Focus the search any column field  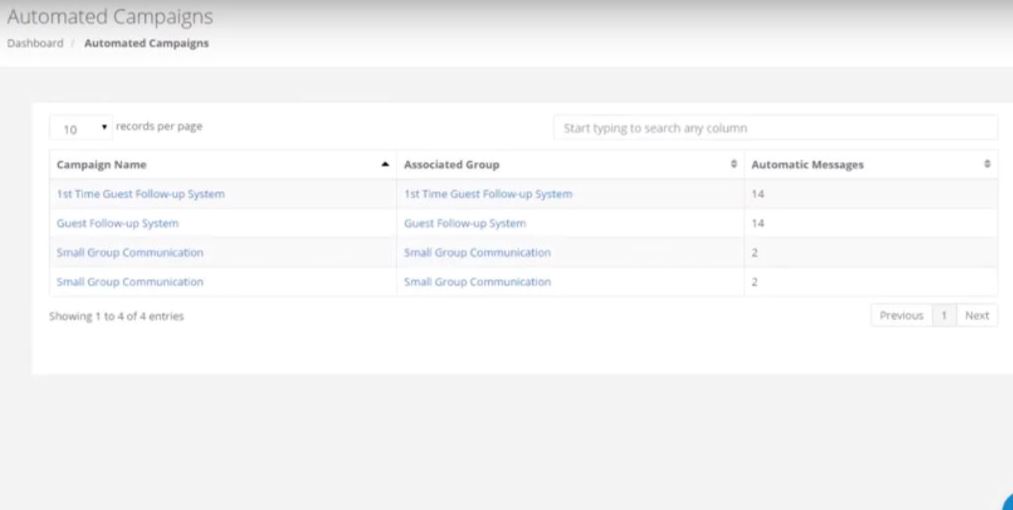coord(775,128)
